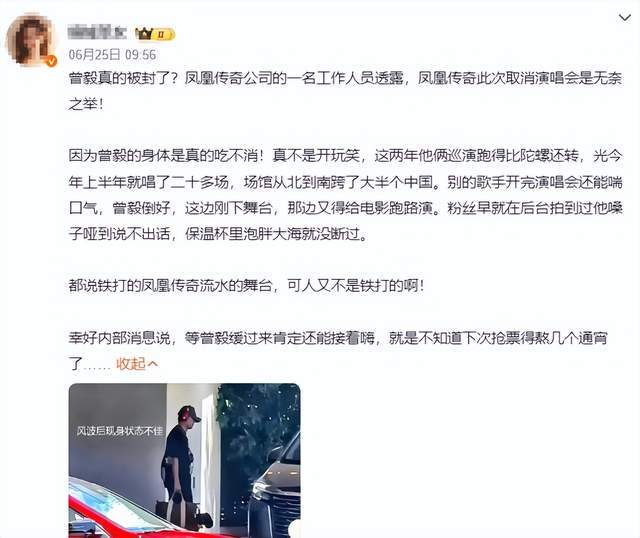
Task: Click the 风波后现身状态不佳 caption in photo
Action: [x=120, y=431]
